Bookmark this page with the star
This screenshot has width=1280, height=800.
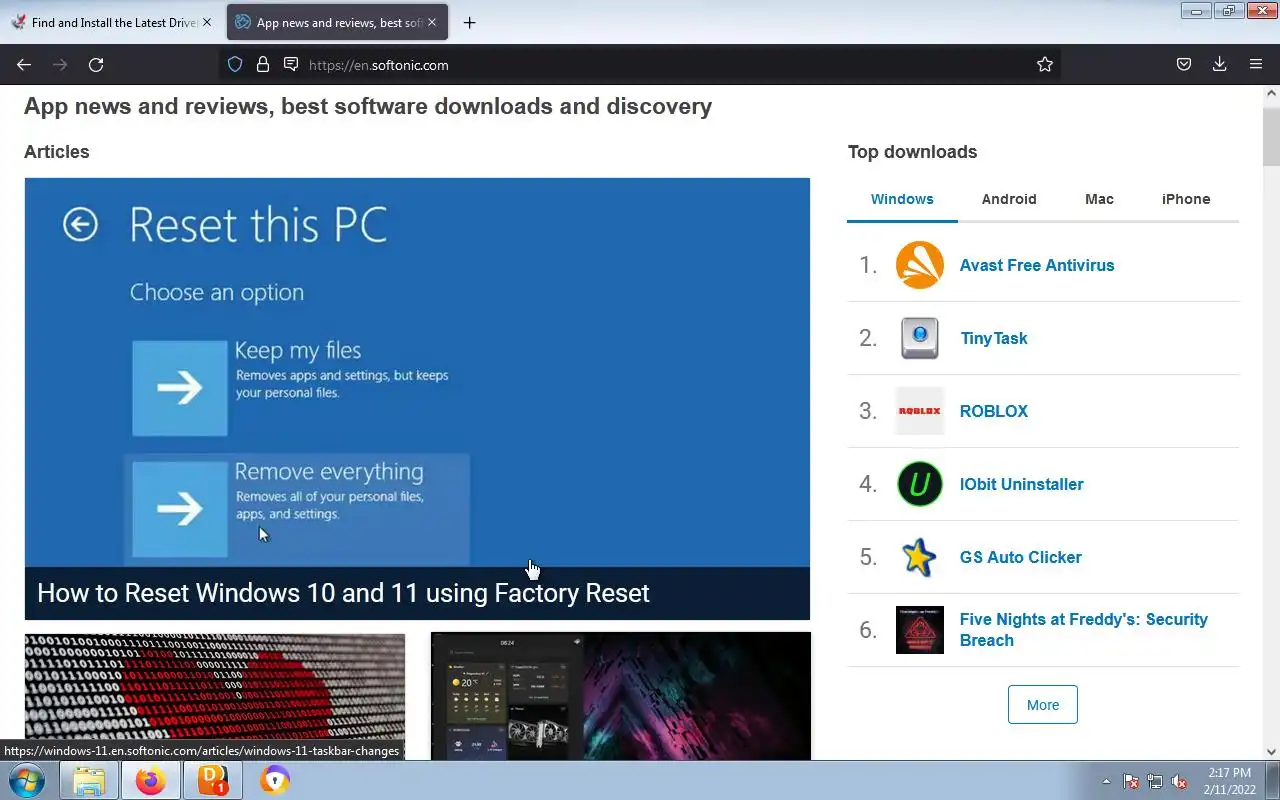(x=1045, y=65)
